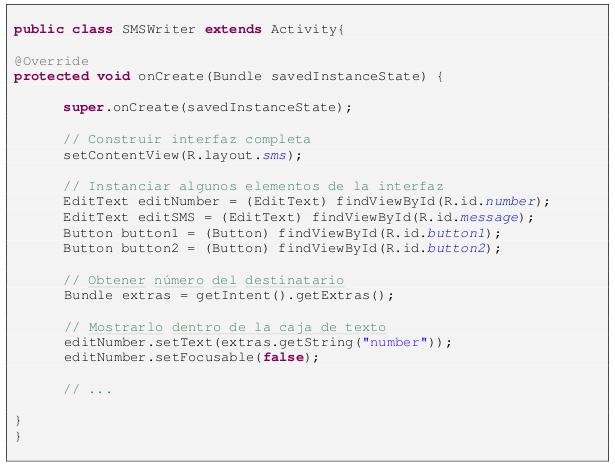Click the editSMS variable declaration
The image size is (615, 466).
point(166,217)
